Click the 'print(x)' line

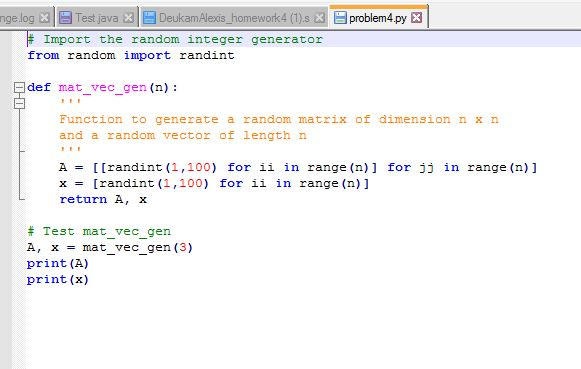click(x=58, y=279)
